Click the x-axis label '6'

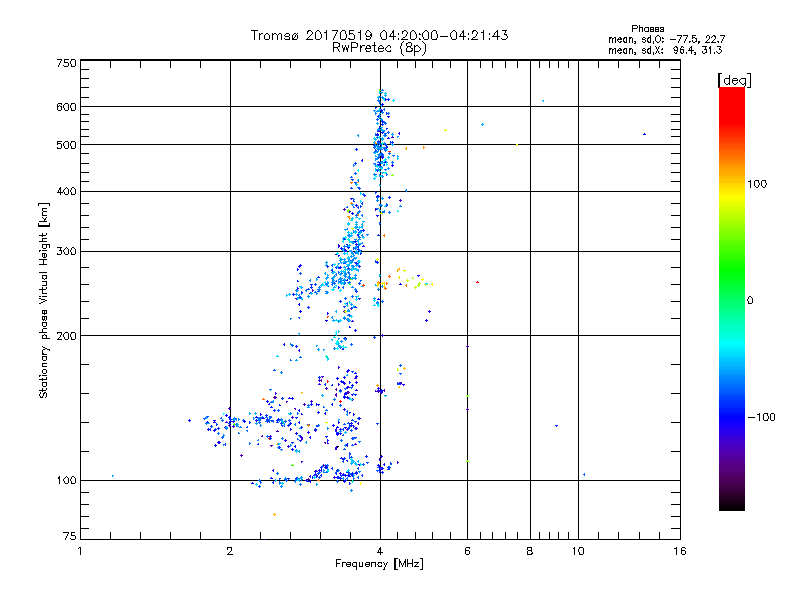[467, 551]
